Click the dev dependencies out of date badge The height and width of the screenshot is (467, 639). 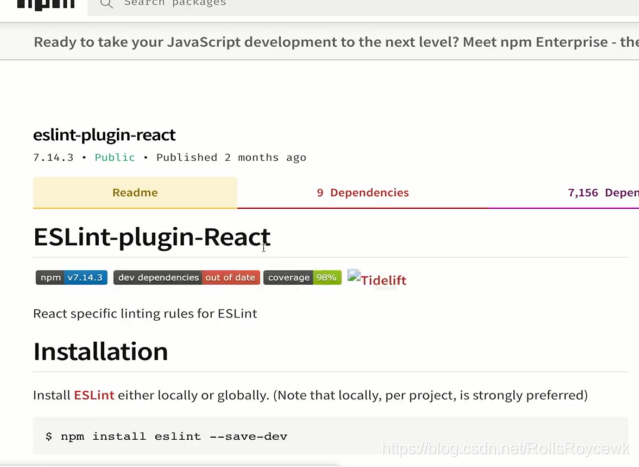pos(187,278)
